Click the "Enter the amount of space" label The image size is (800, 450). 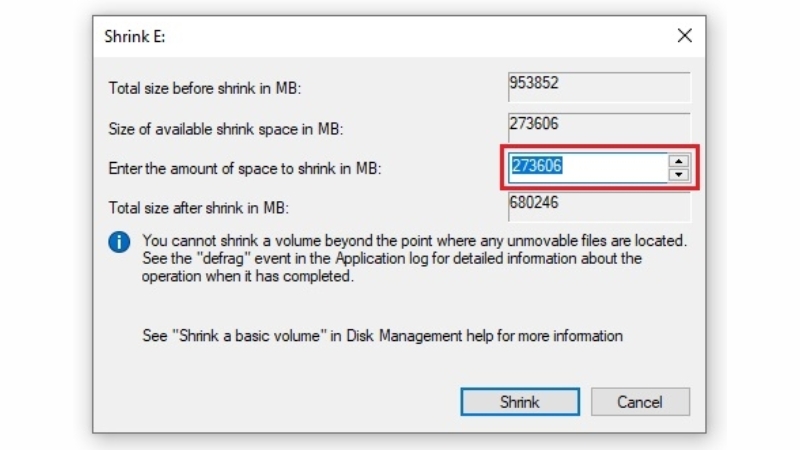(245, 169)
